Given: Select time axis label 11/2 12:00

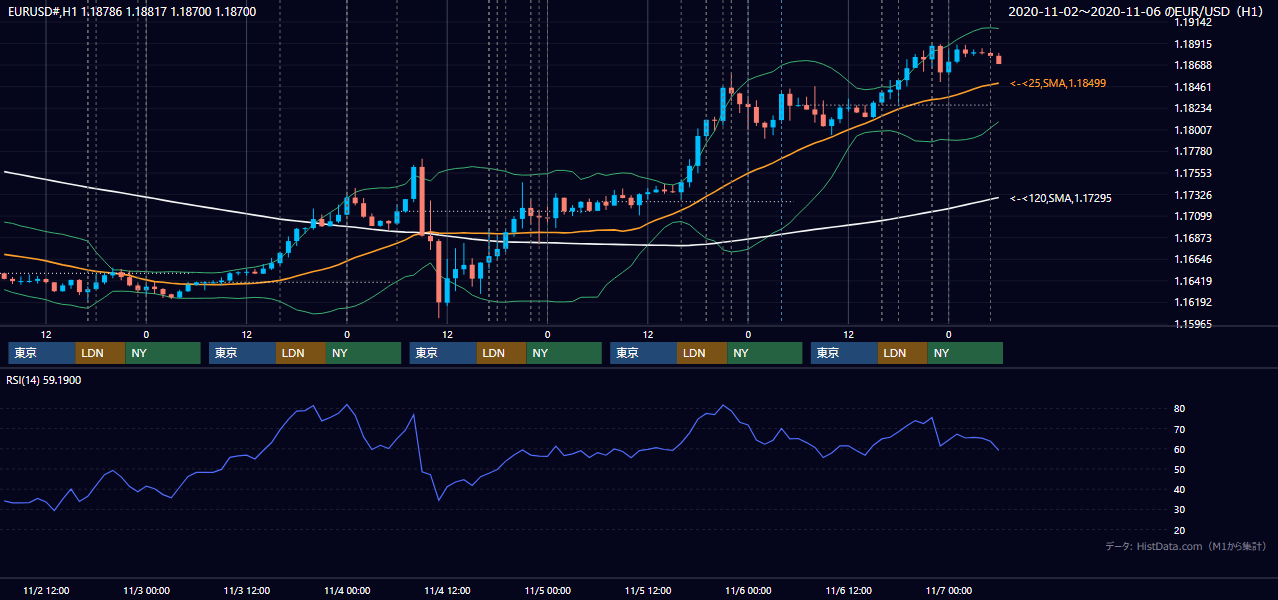Looking at the screenshot, I should pos(46,590).
